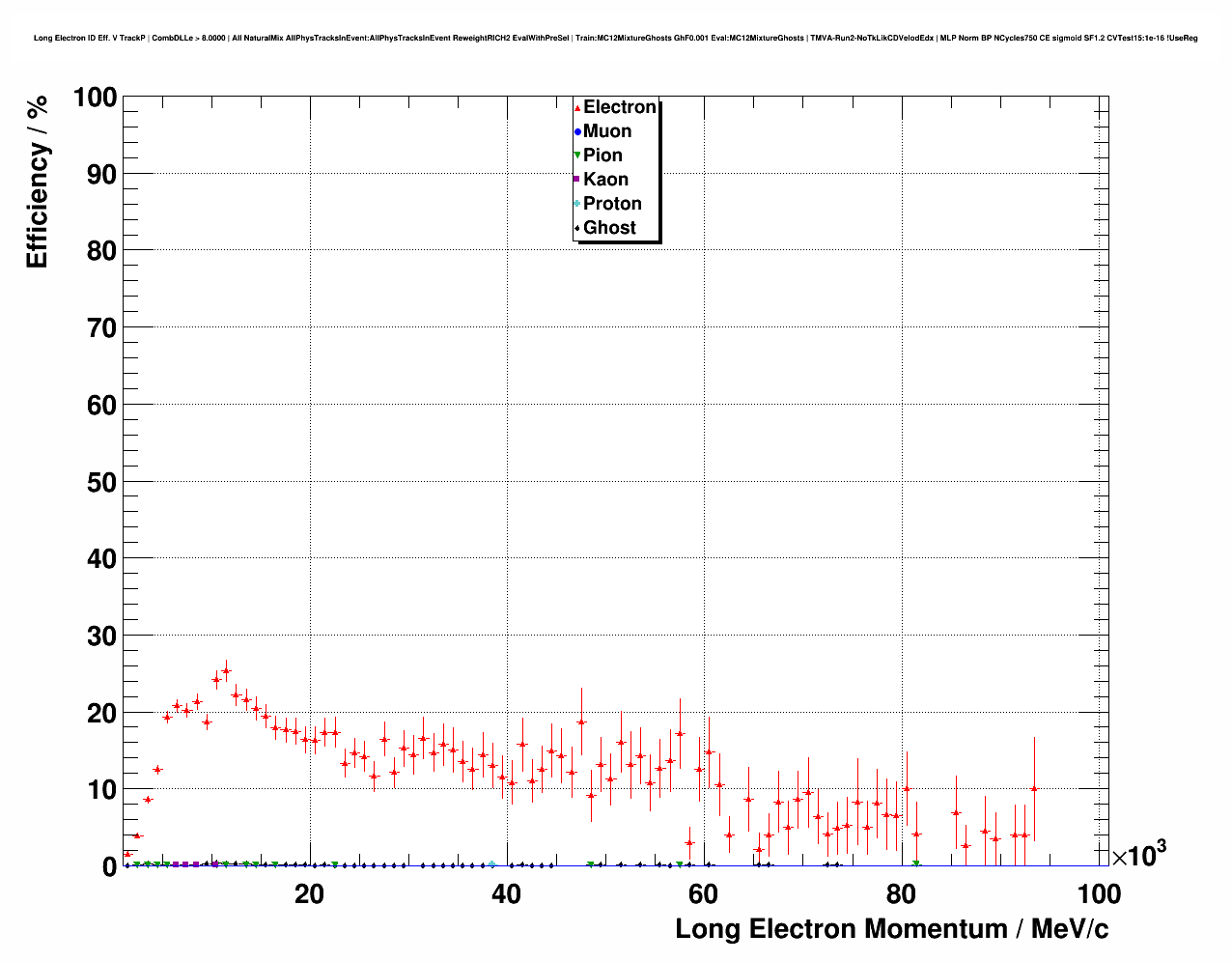The height and width of the screenshot is (962, 1232).
Task: Click y-axis tick label 0
Action: 109,866
